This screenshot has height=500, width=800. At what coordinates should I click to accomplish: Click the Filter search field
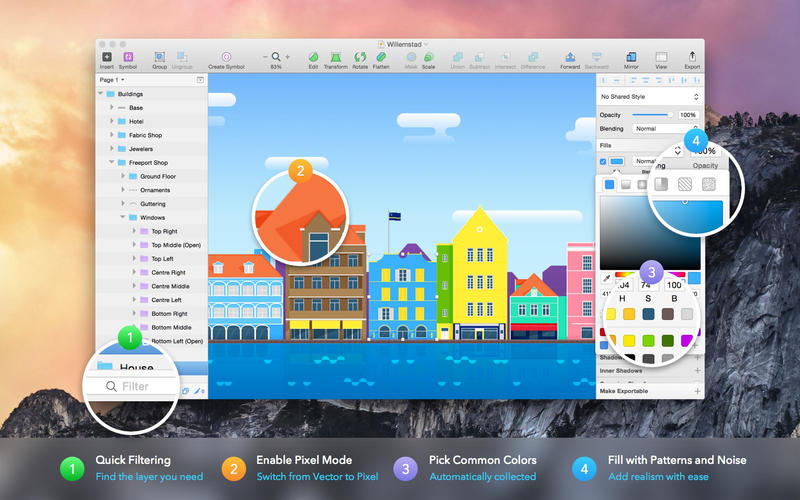tap(135, 386)
